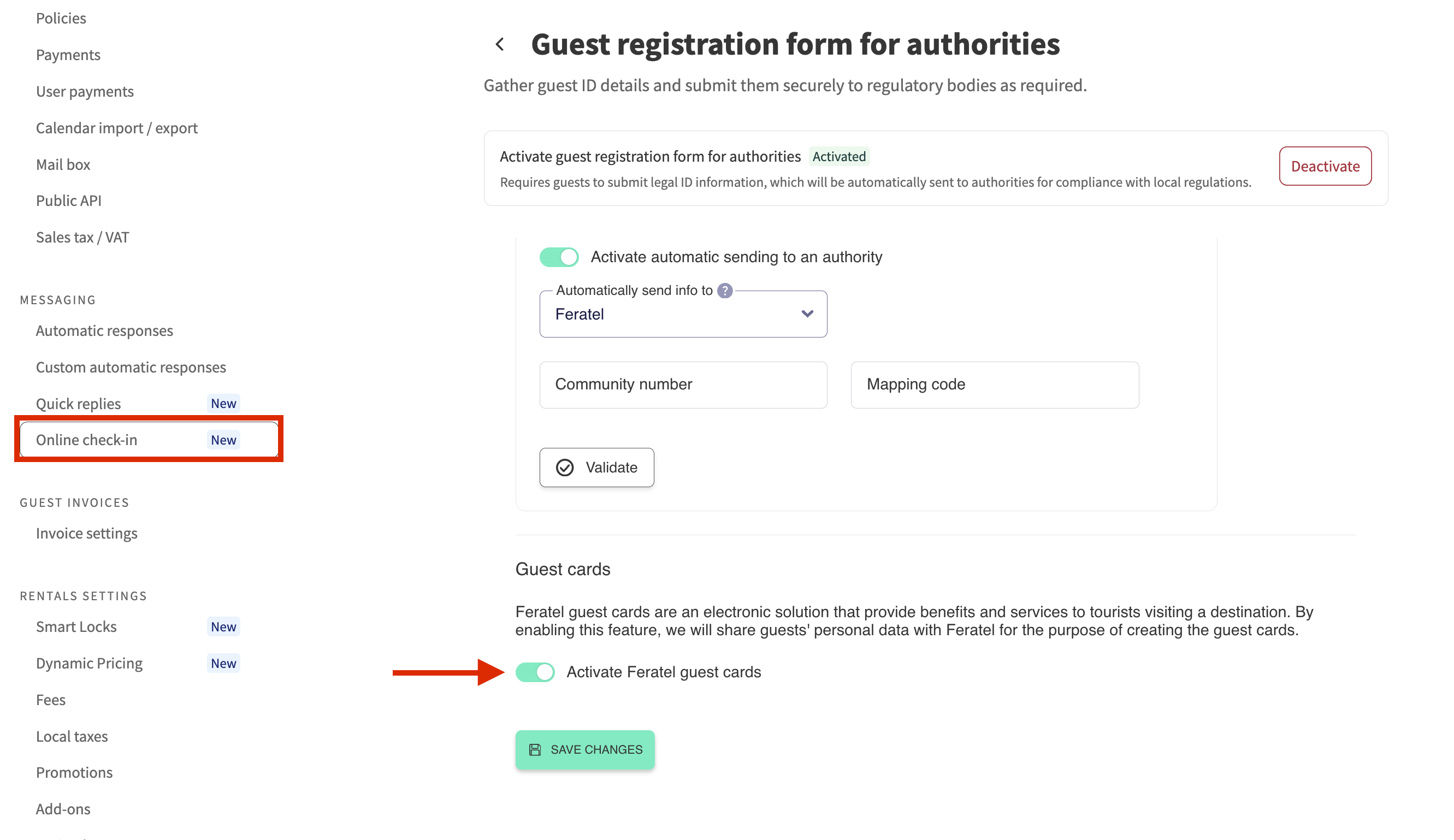Toggle automatic sending to an authority
The image size is (1454, 840).
click(559, 257)
